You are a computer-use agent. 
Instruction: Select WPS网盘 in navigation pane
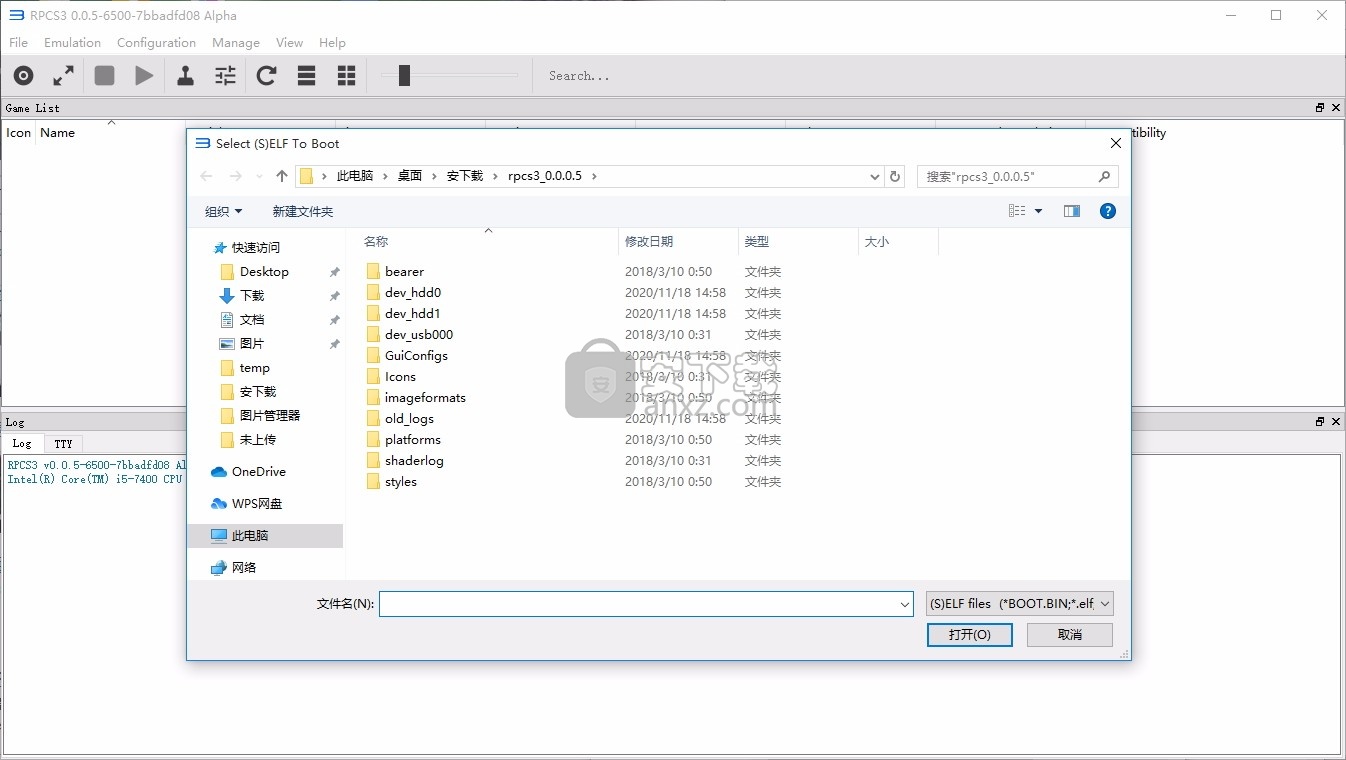(x=257, y=503)
